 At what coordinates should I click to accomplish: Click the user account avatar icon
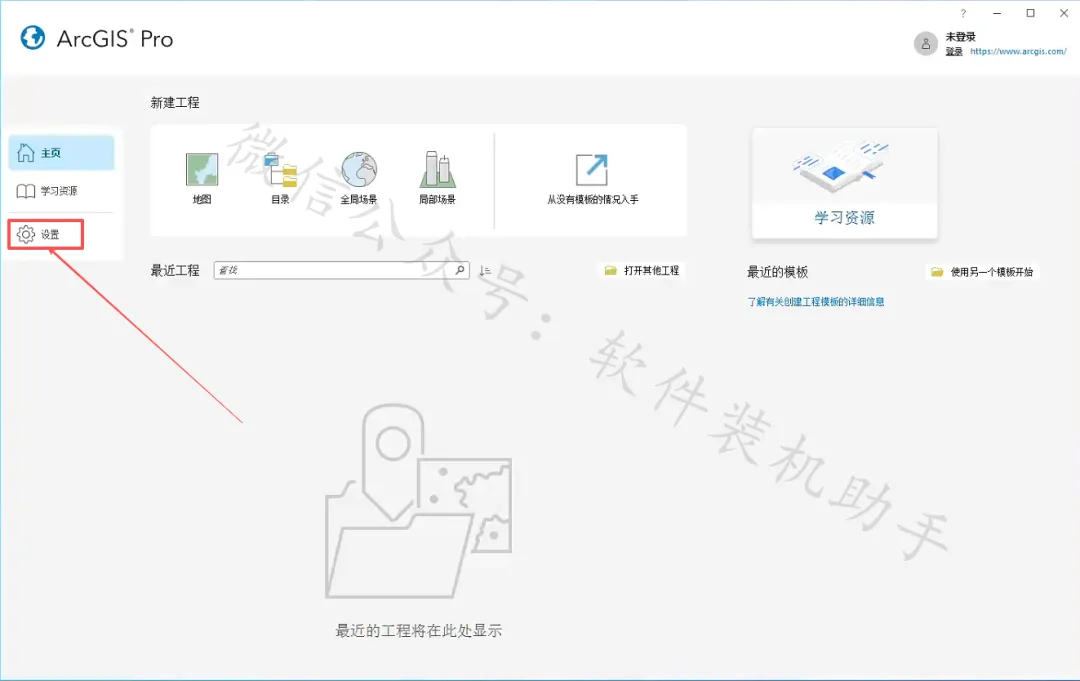tap(926, 43)
